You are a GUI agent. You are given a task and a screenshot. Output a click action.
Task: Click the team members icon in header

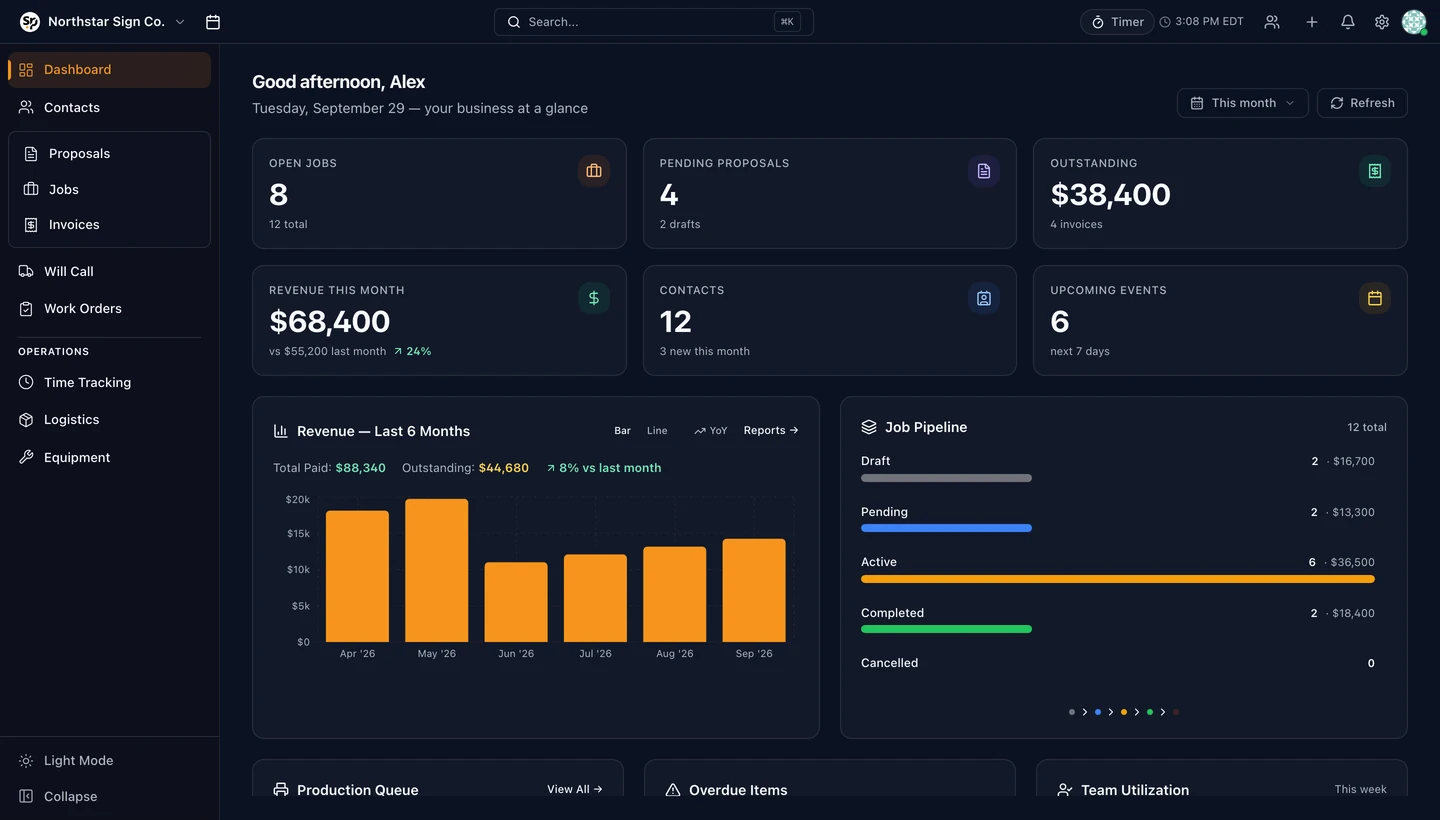(1272, 22)
